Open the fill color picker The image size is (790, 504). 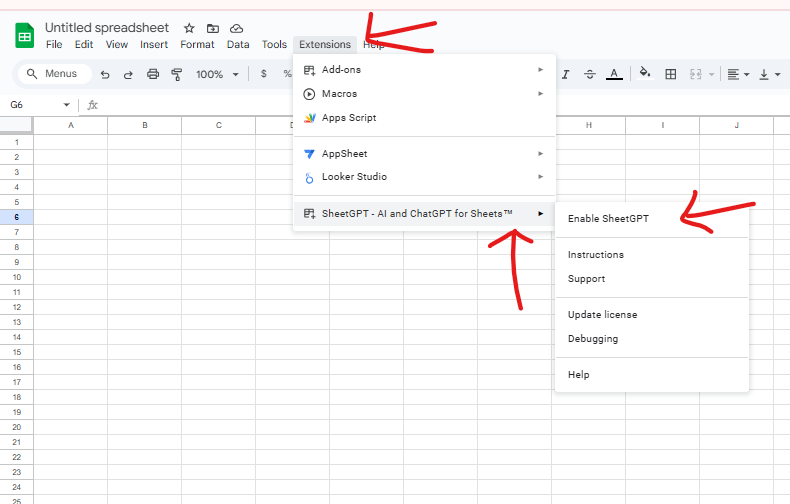(x=645, y=74)
